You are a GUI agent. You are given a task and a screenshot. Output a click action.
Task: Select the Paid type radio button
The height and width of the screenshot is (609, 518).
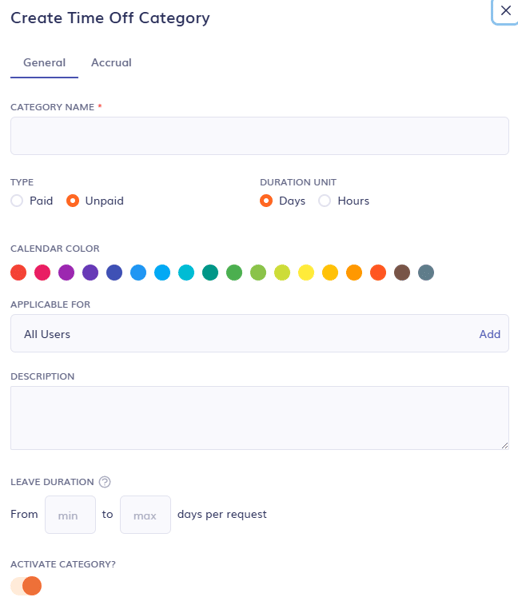[17, 201]
